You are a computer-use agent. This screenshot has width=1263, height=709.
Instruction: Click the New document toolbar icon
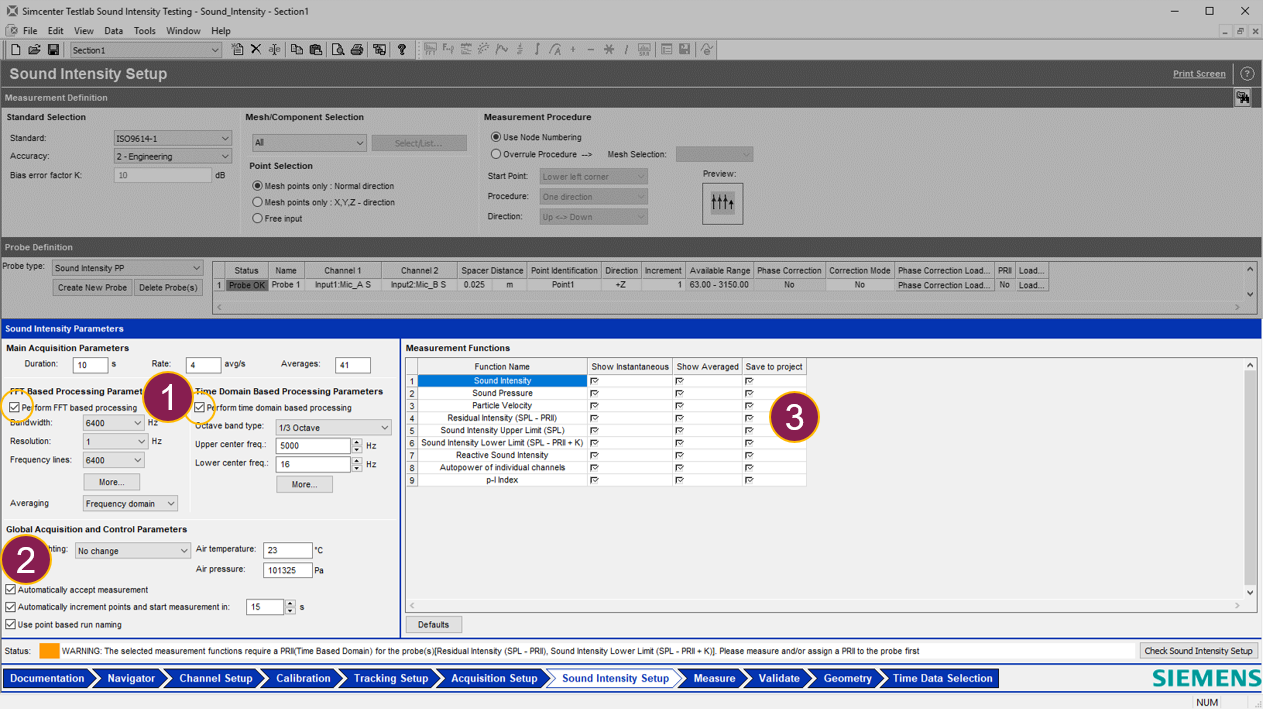pos(16,50)
